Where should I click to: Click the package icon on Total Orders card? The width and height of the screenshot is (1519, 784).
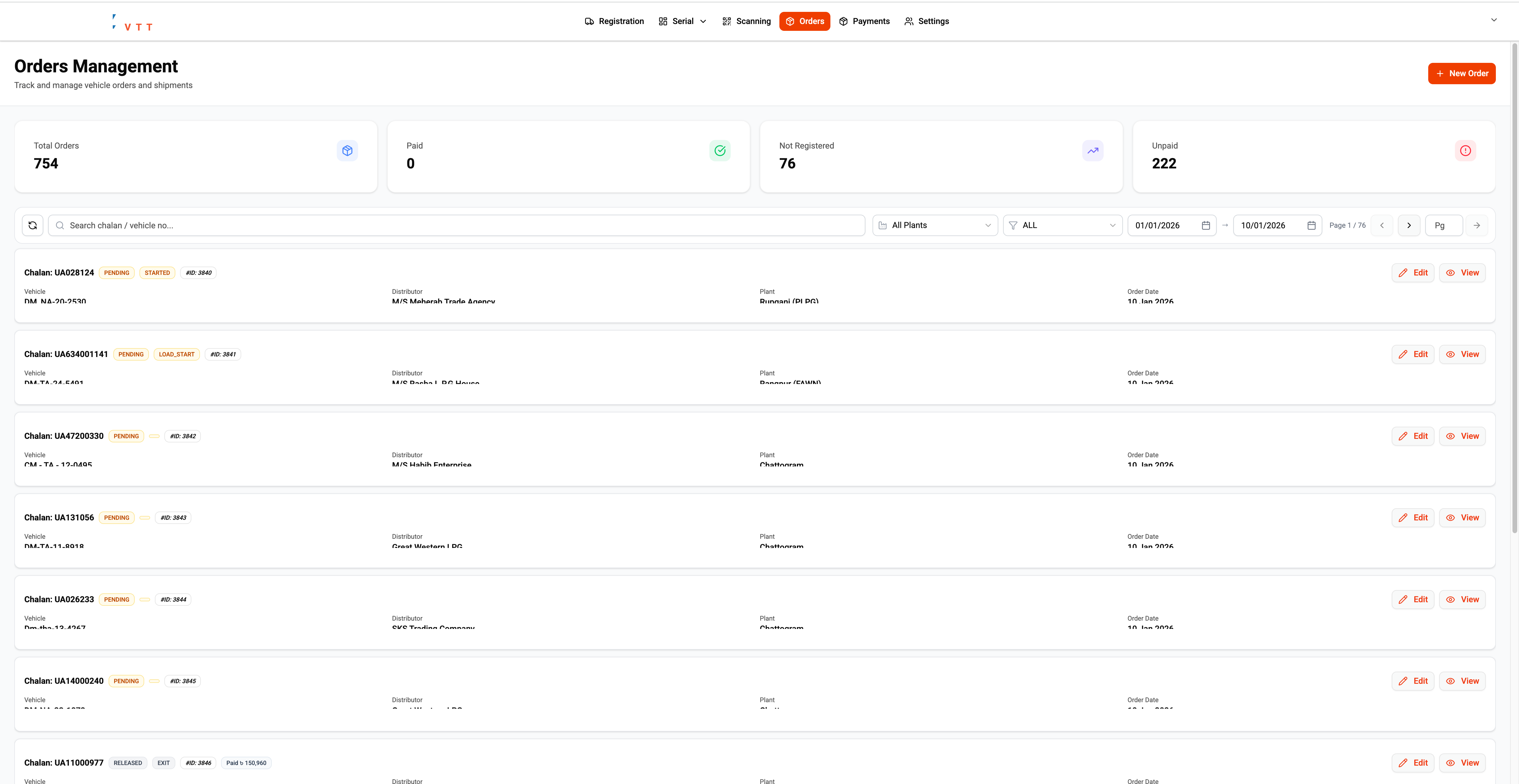tap(347, 150)
